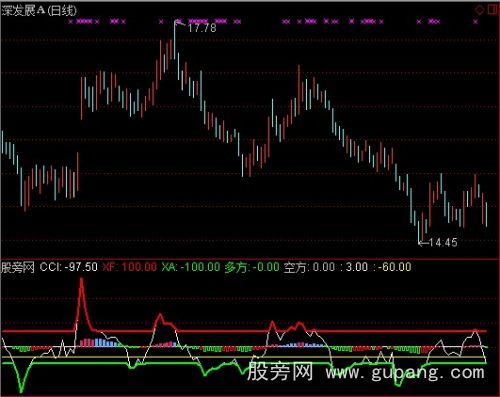Select the chart title 深发展A (日线)
Screen dimensions: 500x397
pyautogui.click(x=39, y=11)
